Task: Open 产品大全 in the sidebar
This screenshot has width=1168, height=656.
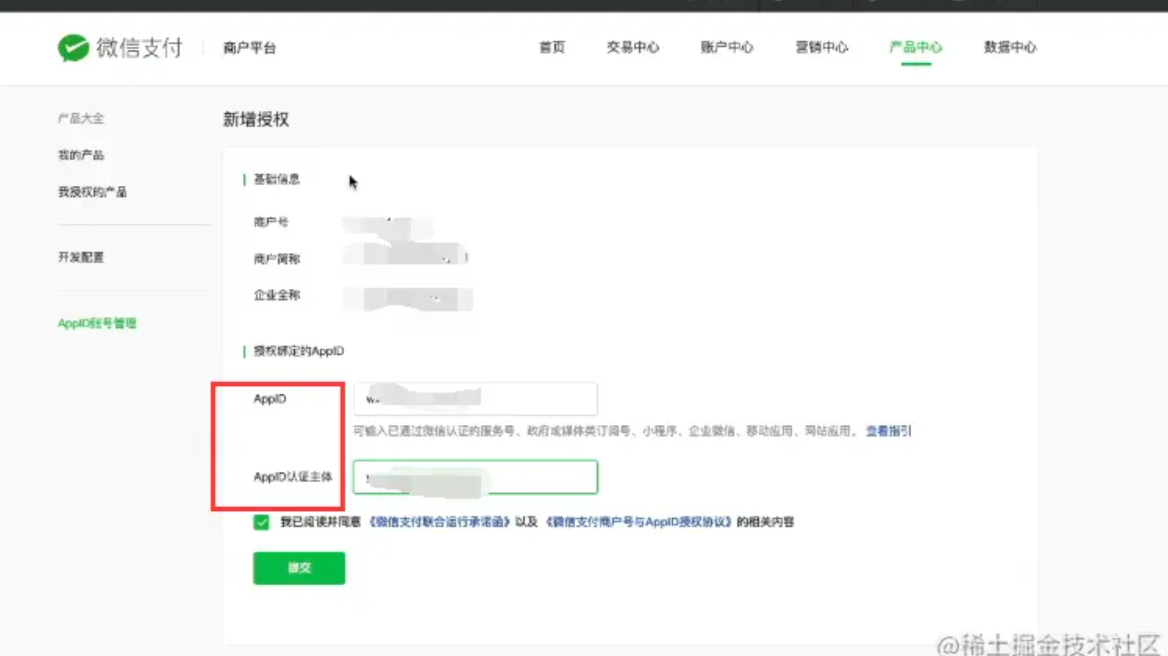Action: (81, 118)
